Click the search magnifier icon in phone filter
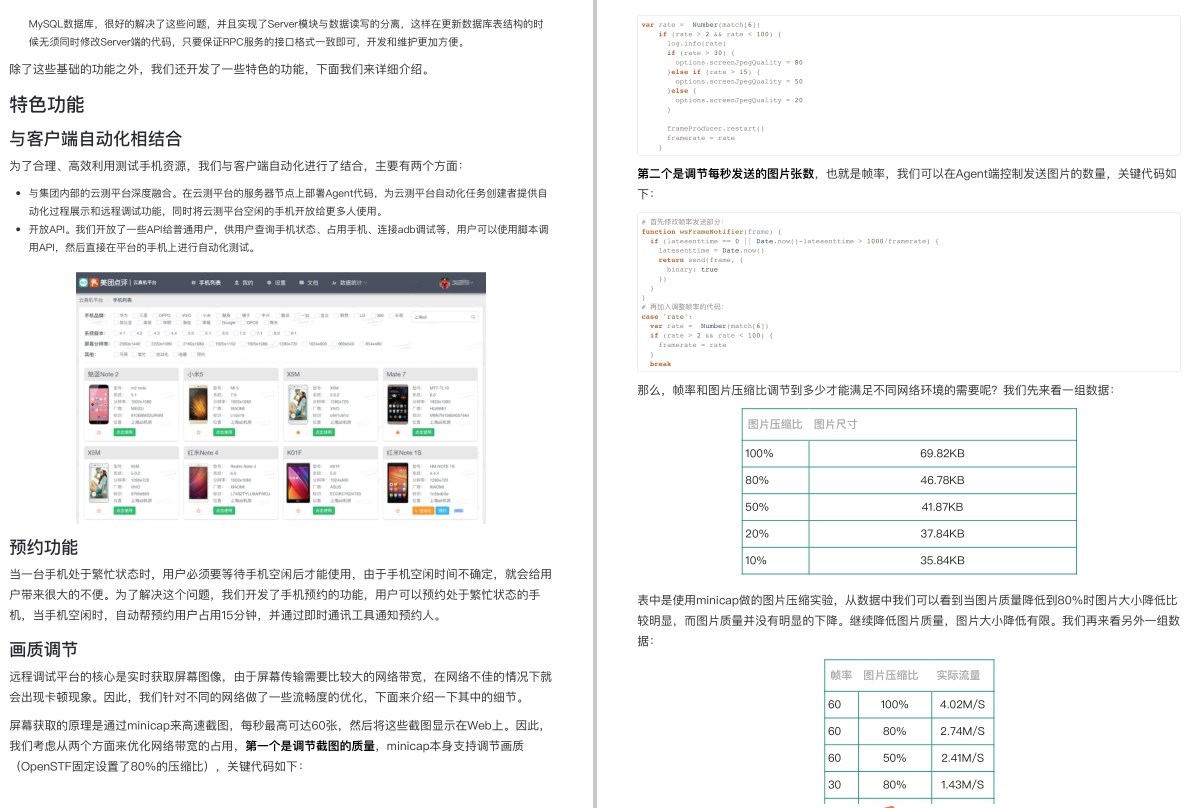The height and width of the screenshot is (808, 1199). (x=473, y=316)
